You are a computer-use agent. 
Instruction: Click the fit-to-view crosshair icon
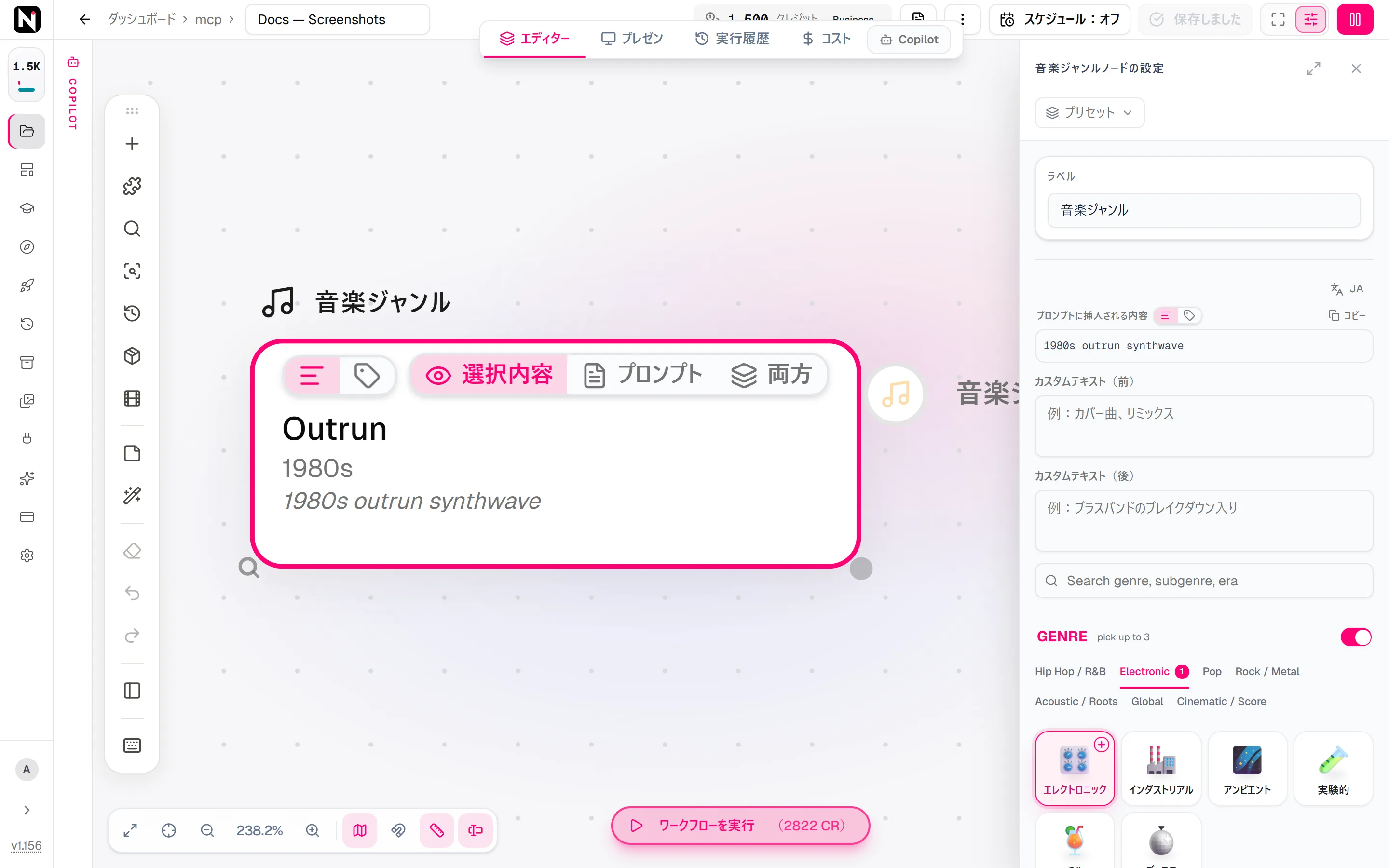click(169, 831)
